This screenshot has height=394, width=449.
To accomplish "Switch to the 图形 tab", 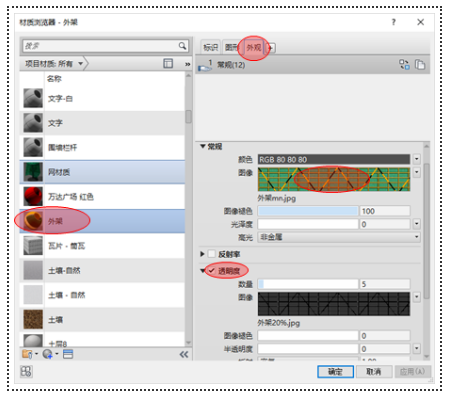I will (231, 47).
